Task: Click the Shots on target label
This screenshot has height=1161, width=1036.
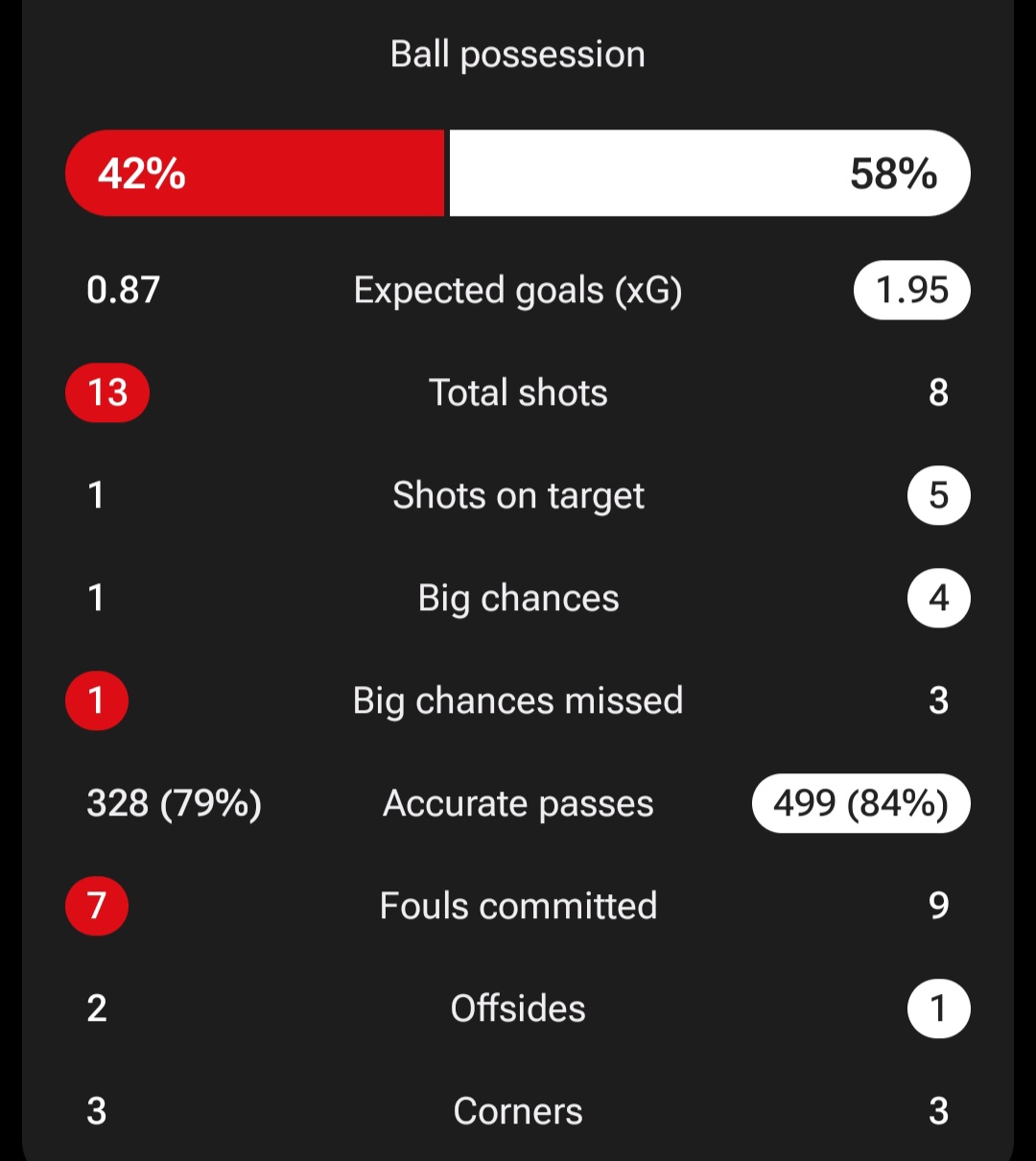Action: coord(518,495)
